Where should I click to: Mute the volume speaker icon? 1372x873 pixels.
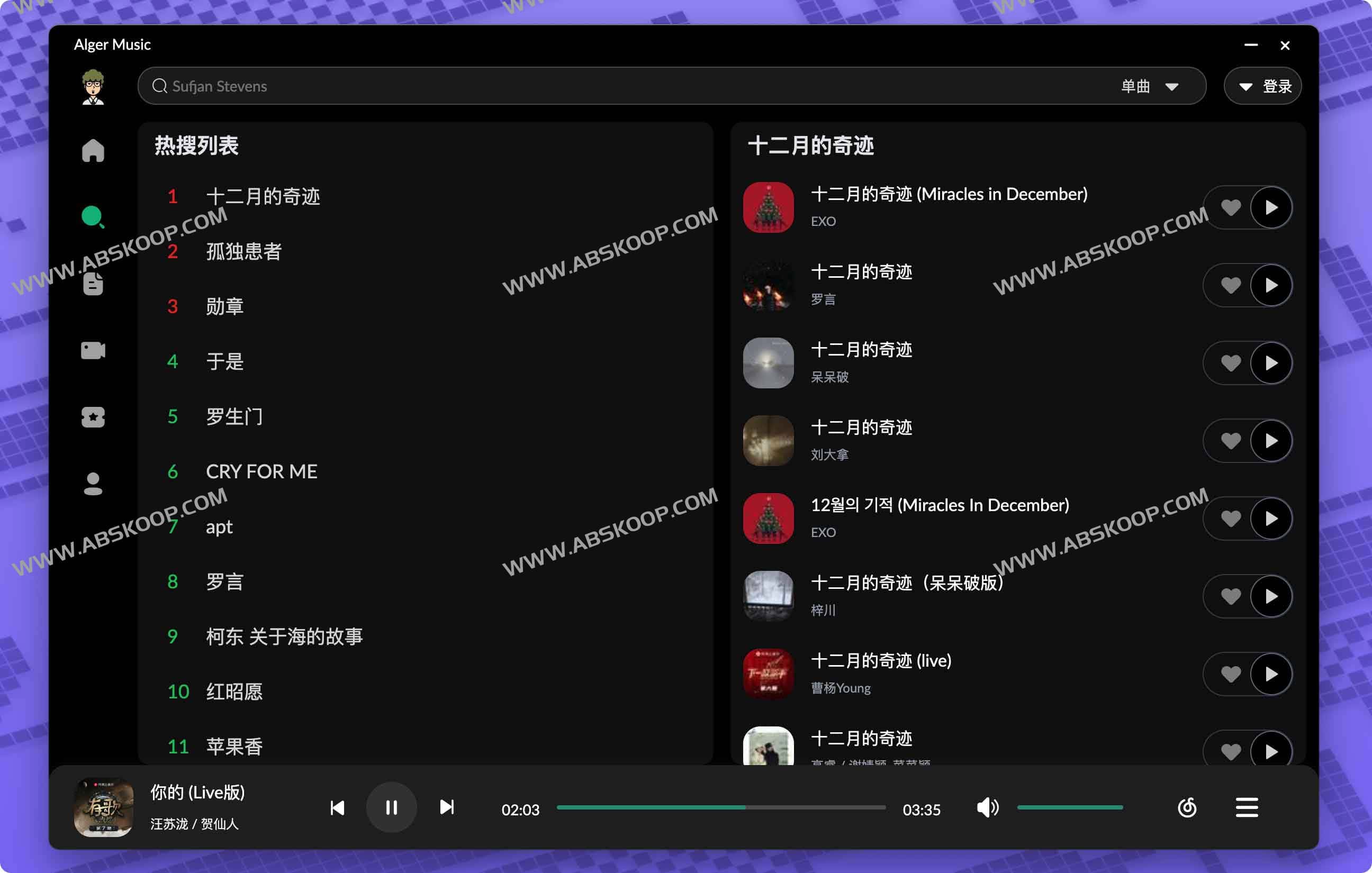(987, 807)
